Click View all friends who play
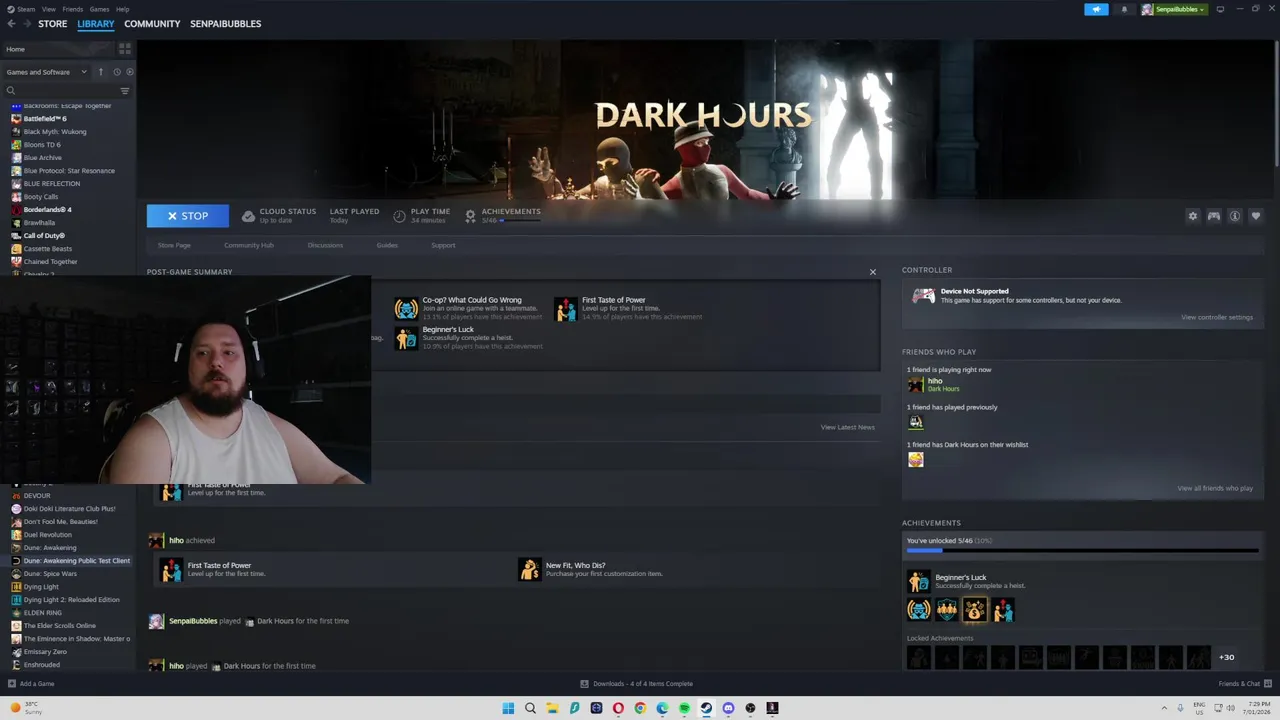The width and height of the screenshot is (1280, 720). 1215,488
